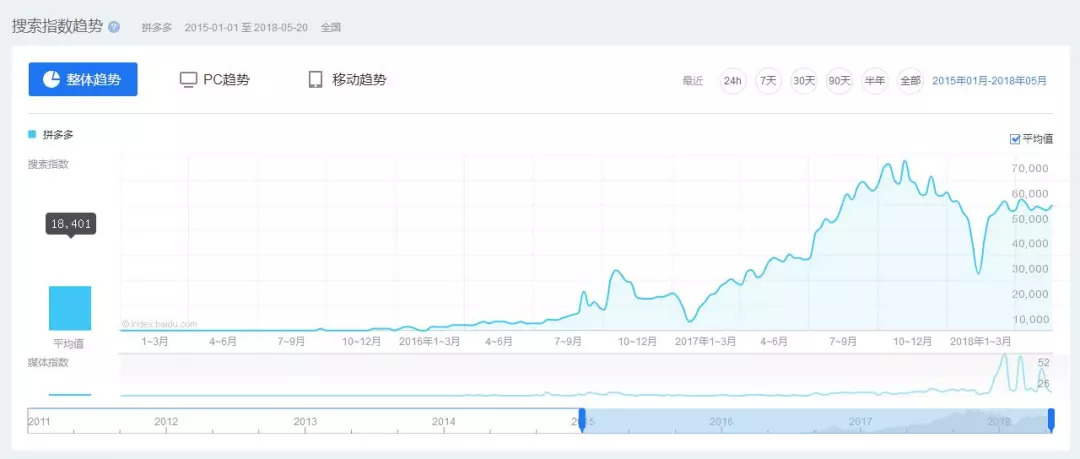
Task: Click the 搜索指数 axis label
Action: (48, 164)
